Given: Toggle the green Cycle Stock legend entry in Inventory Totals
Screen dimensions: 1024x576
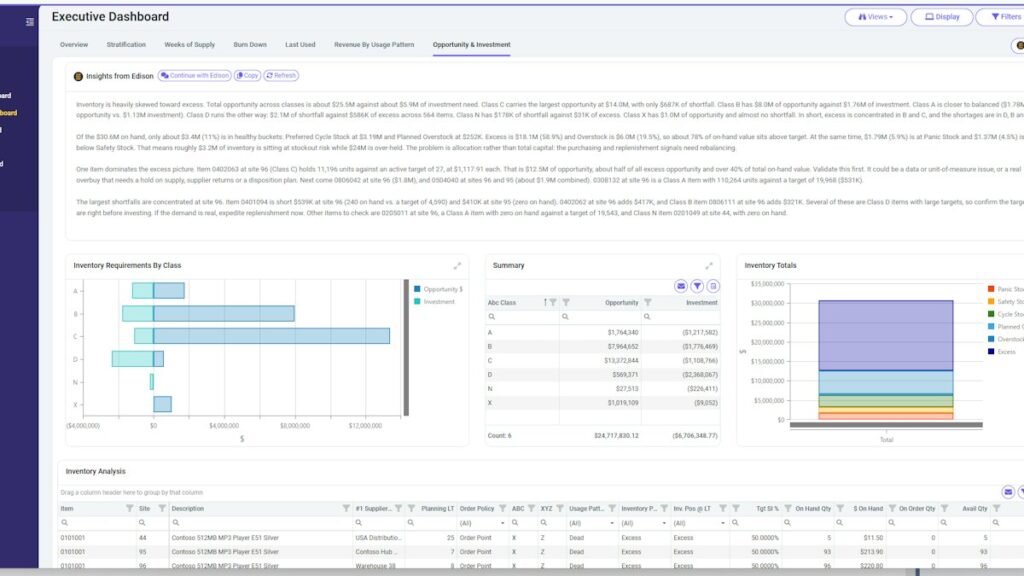Looking at the screenshot, I should [1006, 314].
